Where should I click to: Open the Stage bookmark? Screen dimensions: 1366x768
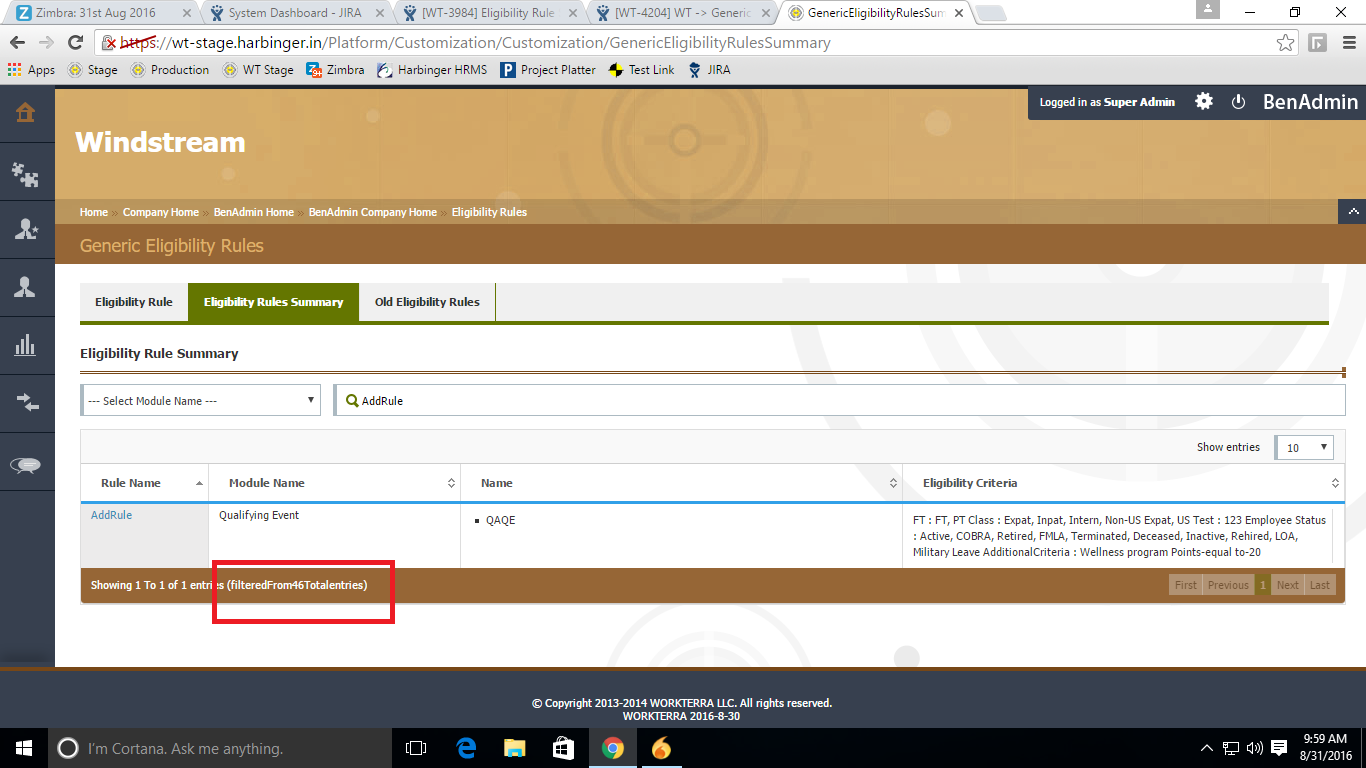pos(93,70)
